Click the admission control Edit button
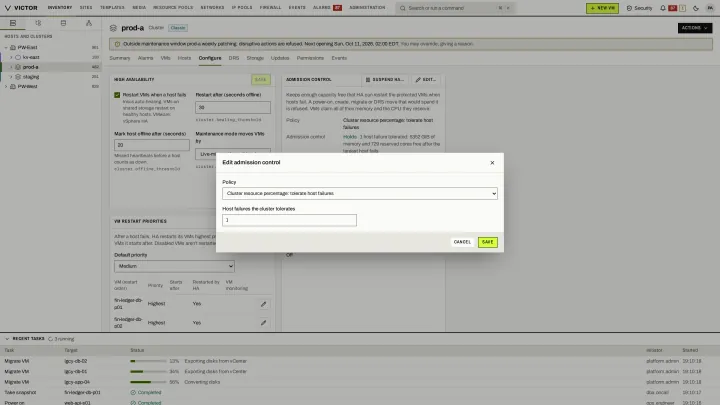This screenshot has width=720, height=405. pos(426,80)
